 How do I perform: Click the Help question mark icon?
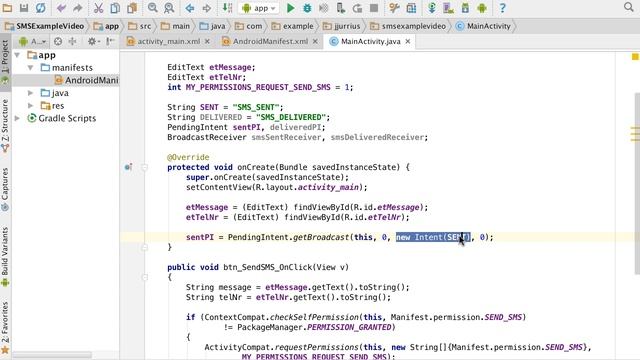pos(502,8)
